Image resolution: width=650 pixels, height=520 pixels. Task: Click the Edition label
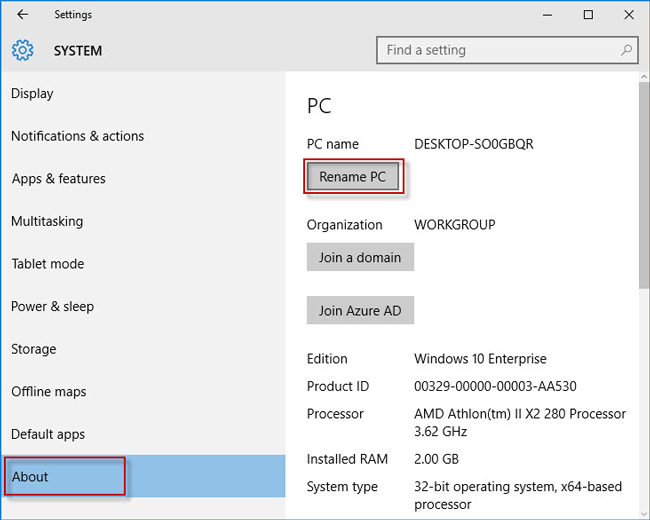pos(327,359)
